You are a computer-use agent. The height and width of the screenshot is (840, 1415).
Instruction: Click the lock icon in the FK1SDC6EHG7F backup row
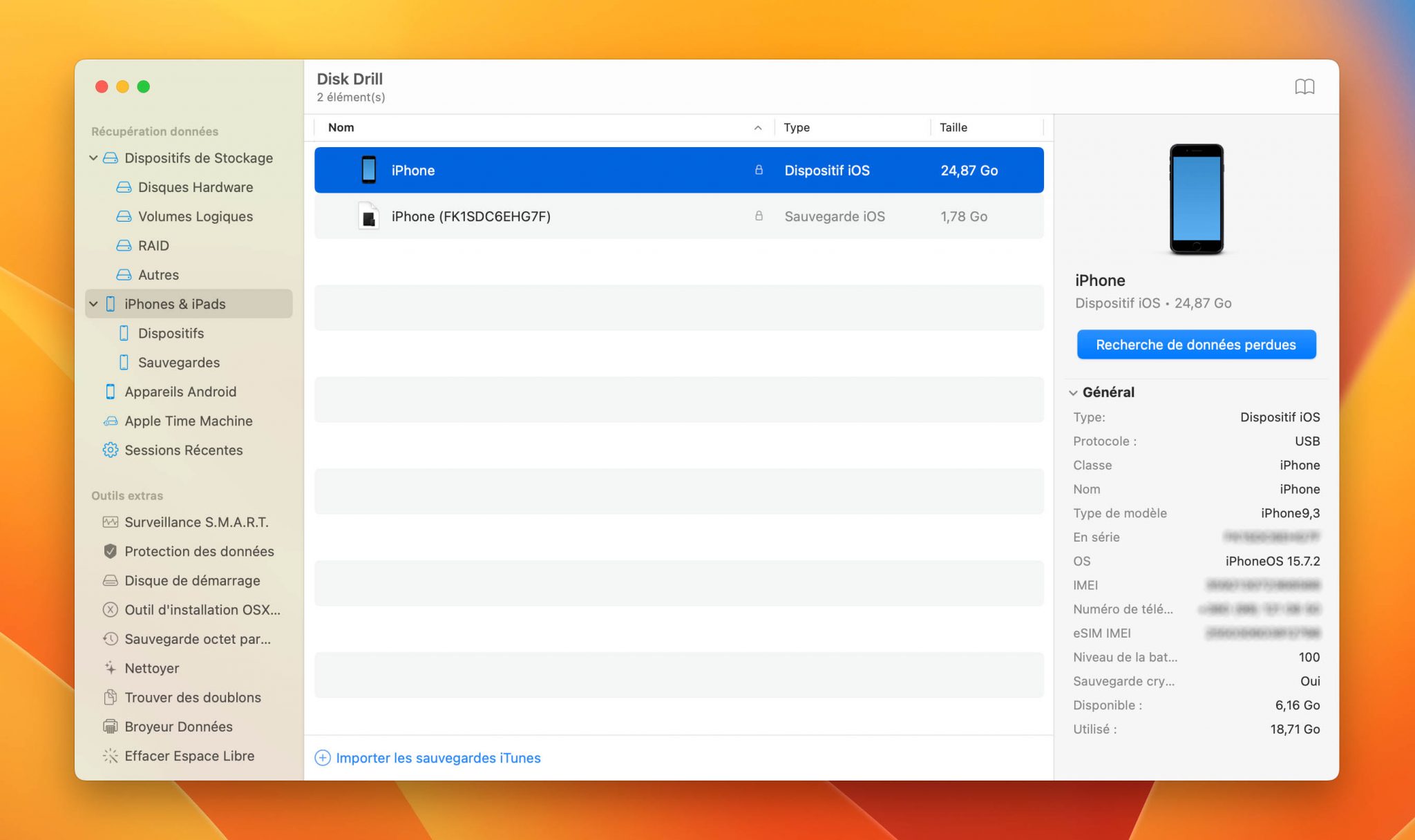[x=759, y=216]
